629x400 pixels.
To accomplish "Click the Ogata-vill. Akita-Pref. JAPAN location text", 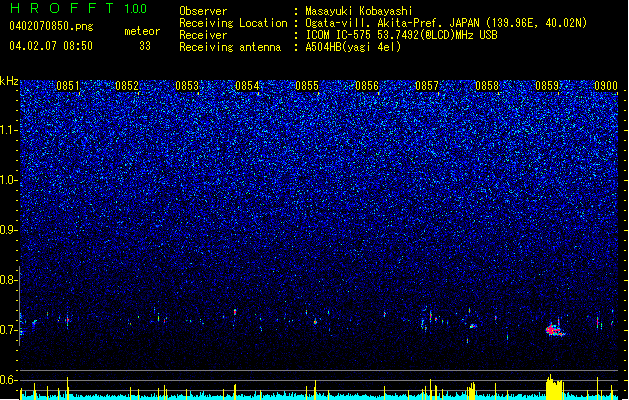I will coord(446,23).
